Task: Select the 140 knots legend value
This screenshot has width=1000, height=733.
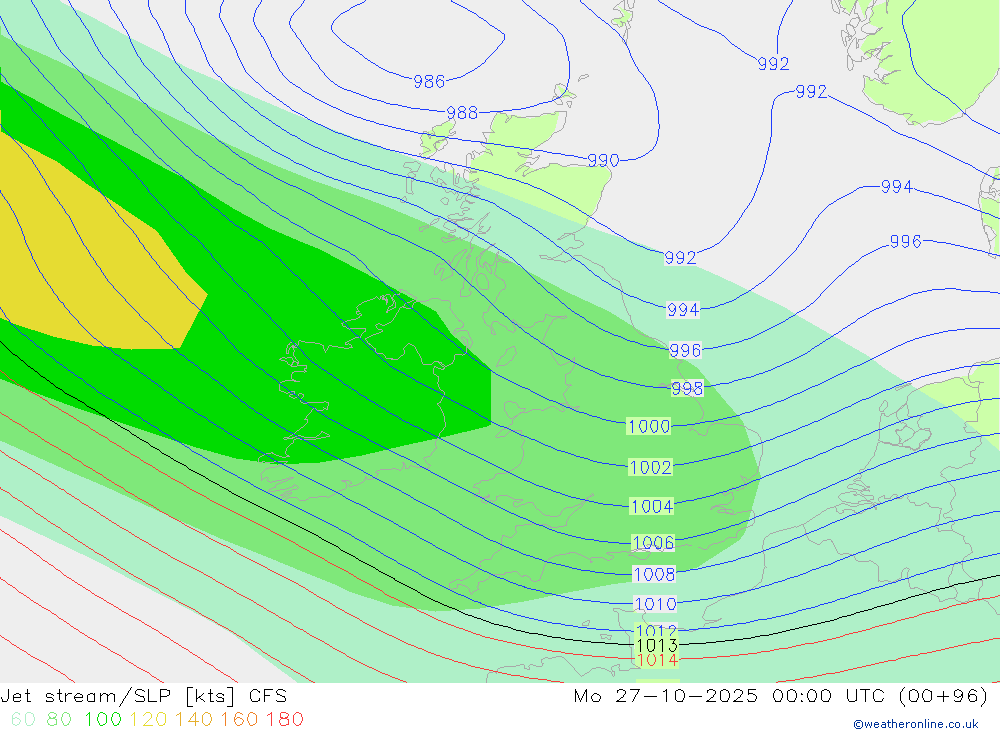Action: pyautogui.click(x=194, y=720)
